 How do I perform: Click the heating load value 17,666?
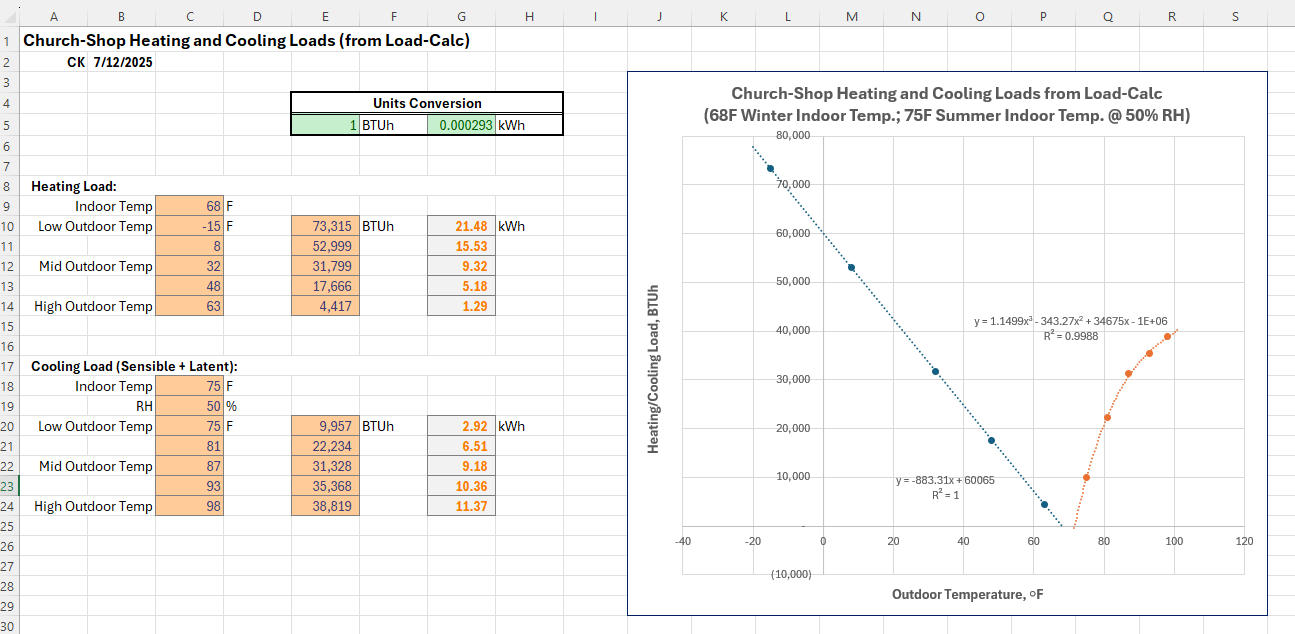pos(326,286)
